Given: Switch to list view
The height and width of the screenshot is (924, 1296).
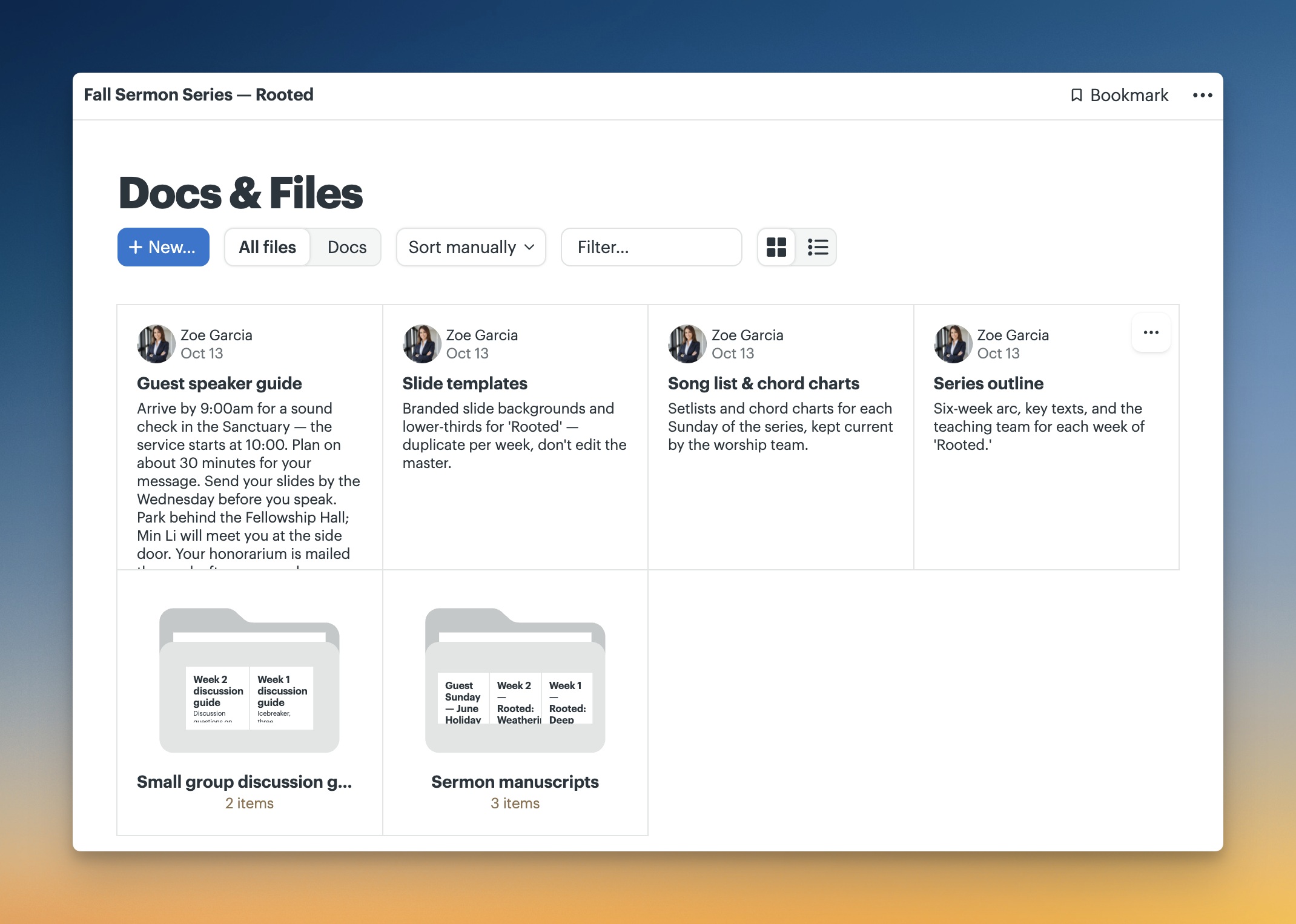Looking at the screenshot, I should tap(818, 247).
